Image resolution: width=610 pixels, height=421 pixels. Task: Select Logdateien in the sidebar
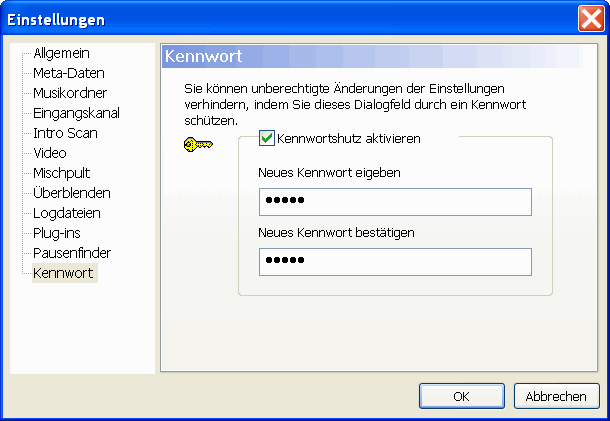67,213
